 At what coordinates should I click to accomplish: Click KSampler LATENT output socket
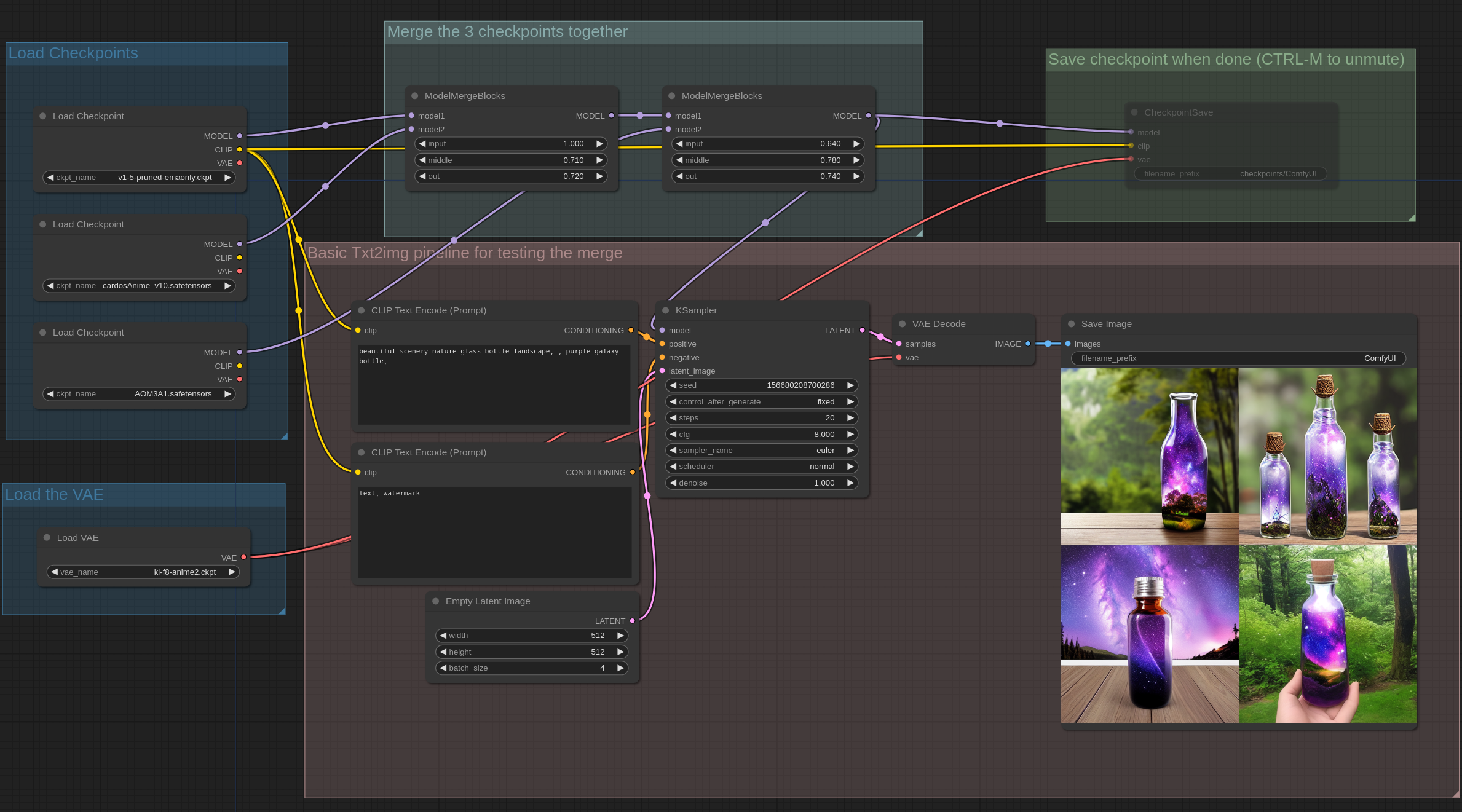(x=862, y=331)
